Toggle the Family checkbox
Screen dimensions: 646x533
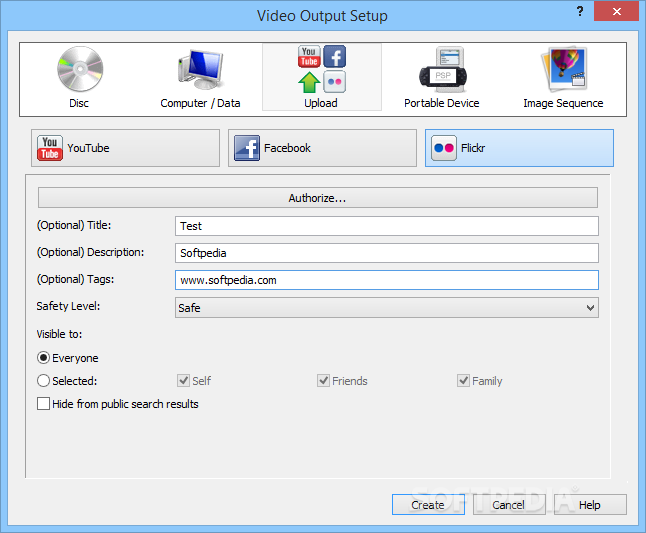463,381
